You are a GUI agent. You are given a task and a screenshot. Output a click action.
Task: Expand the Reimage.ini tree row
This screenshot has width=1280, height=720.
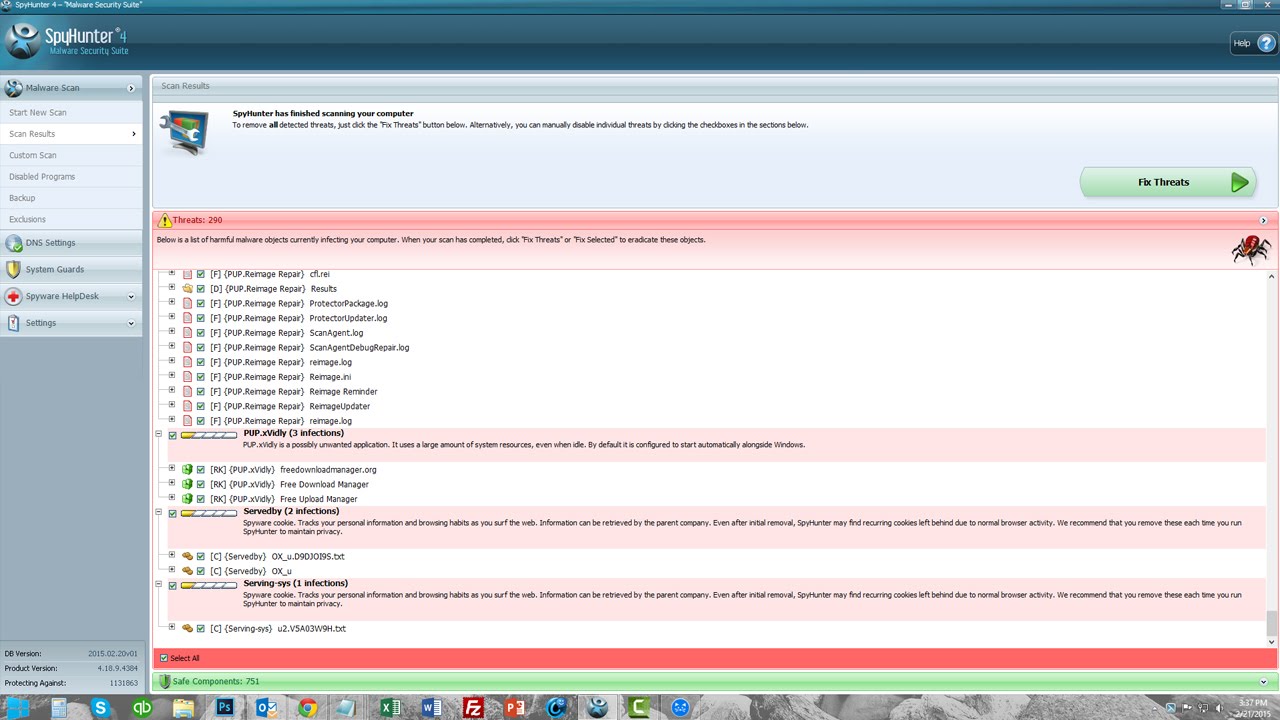coord(172,375)
